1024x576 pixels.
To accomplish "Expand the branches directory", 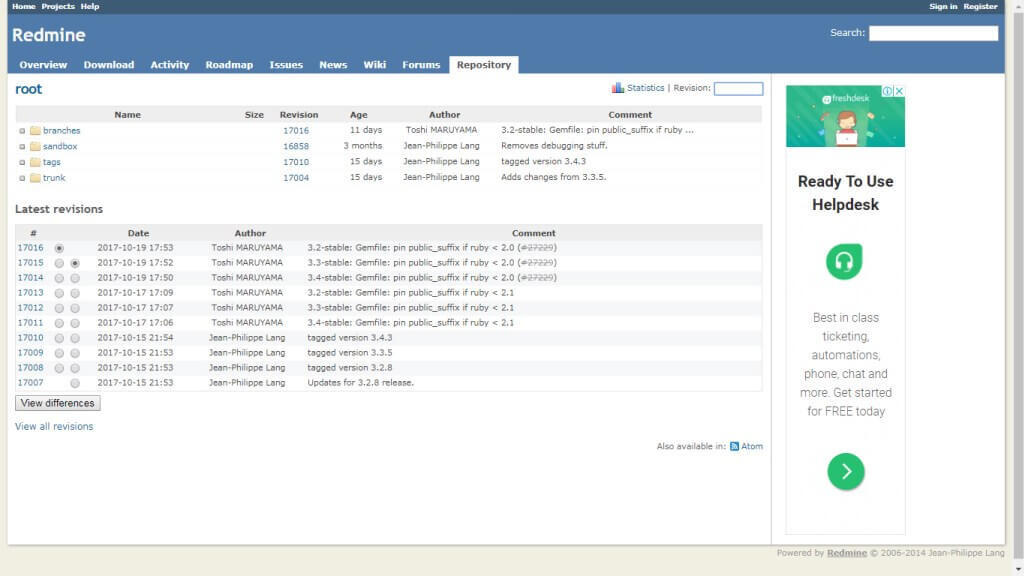I will pyautogui.click(x=22, y=131).
